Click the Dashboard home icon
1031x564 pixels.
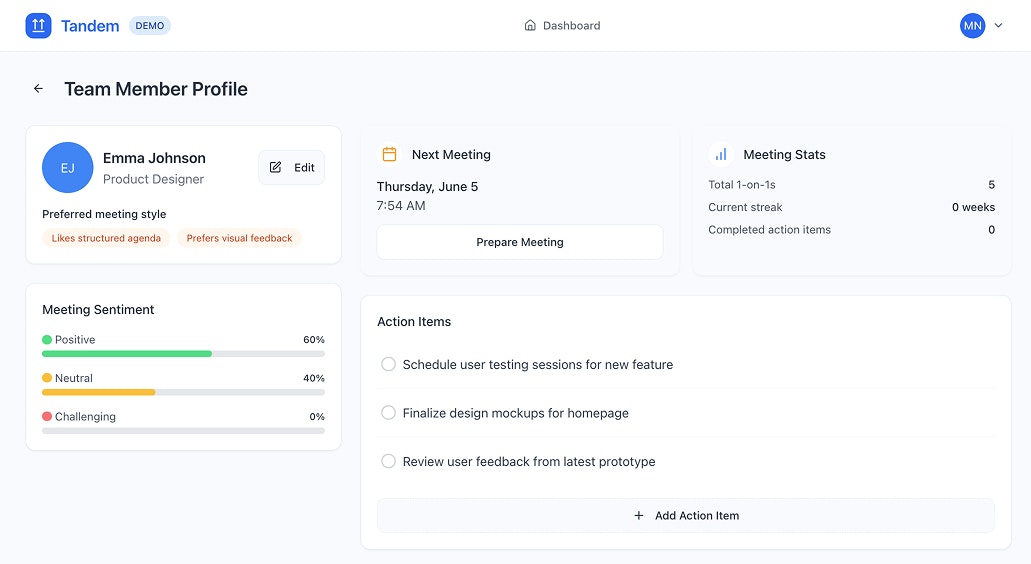530,26
